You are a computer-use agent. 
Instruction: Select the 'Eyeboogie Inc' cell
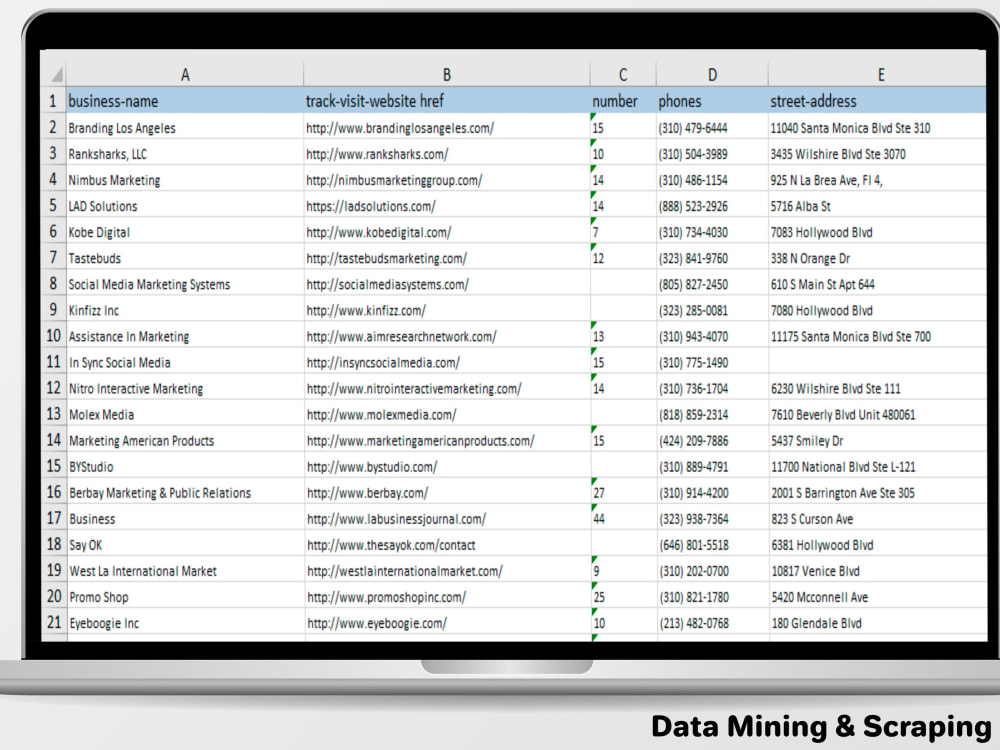(185, 622)
